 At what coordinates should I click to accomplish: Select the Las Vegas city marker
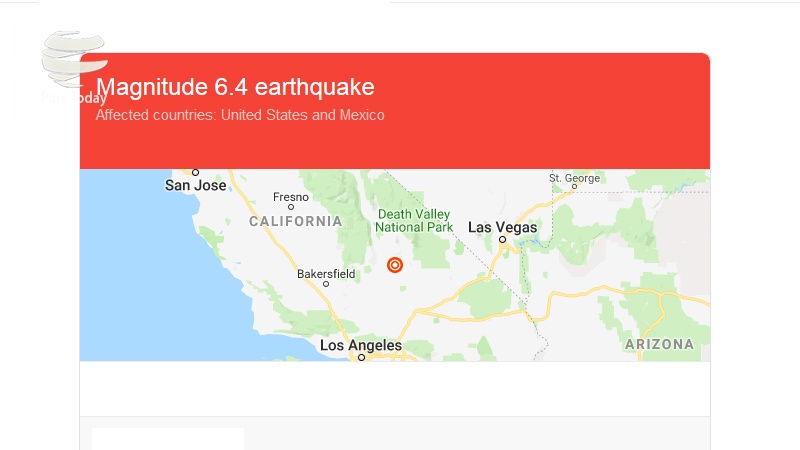[503, 239]
